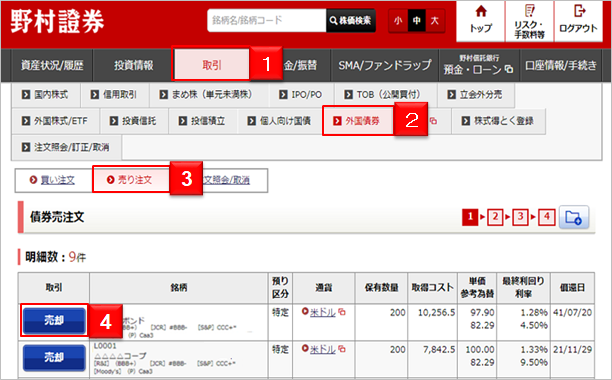Click new-window icon beside first 米ドル
The image size is (612, 380).
pyautogui.click(x=342, y=312)
